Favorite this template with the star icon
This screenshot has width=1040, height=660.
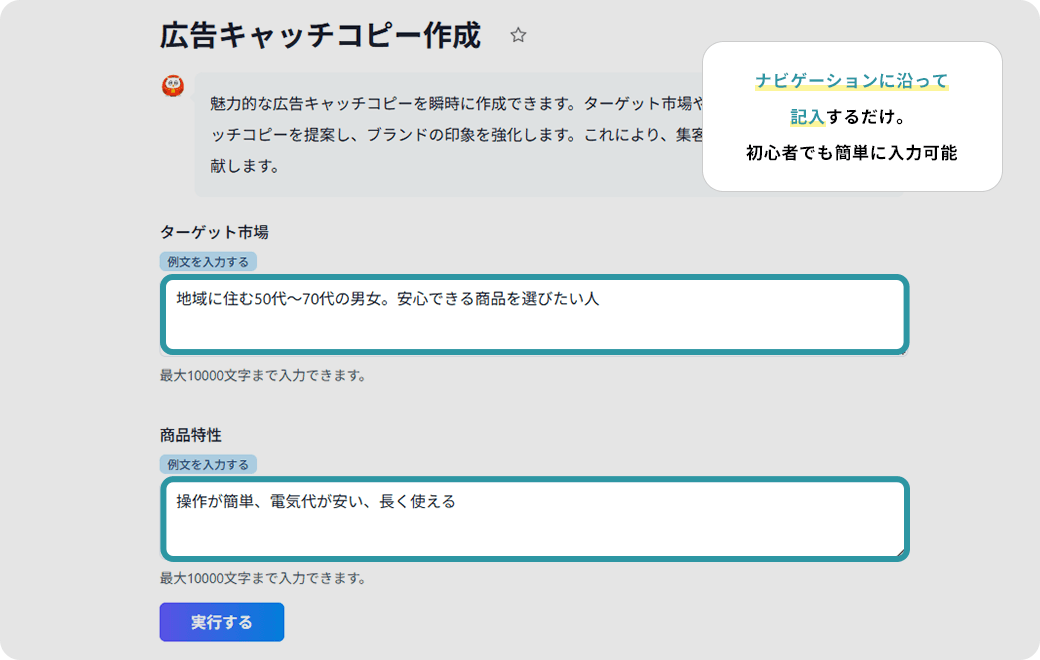pyautogui.click(x=518, y=35)
